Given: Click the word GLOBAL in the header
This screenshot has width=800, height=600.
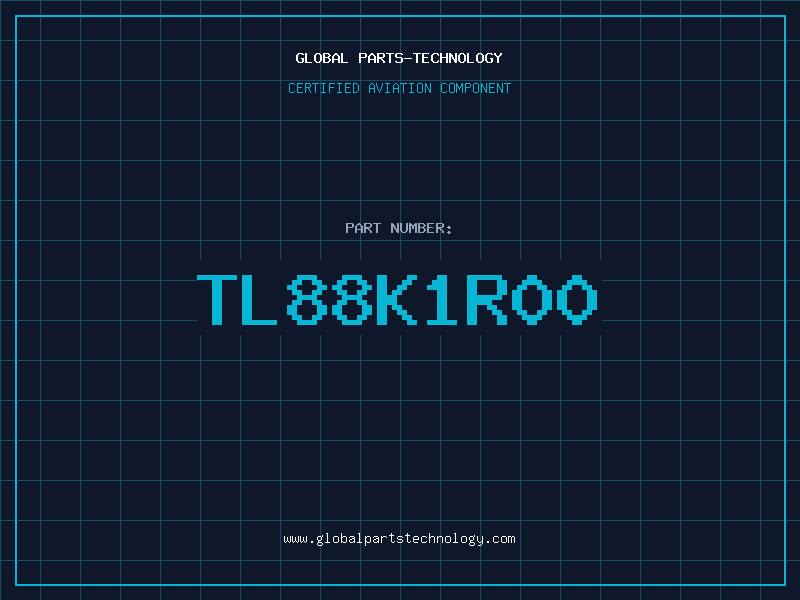Looking at the screenshot, I should click(321, 58).
